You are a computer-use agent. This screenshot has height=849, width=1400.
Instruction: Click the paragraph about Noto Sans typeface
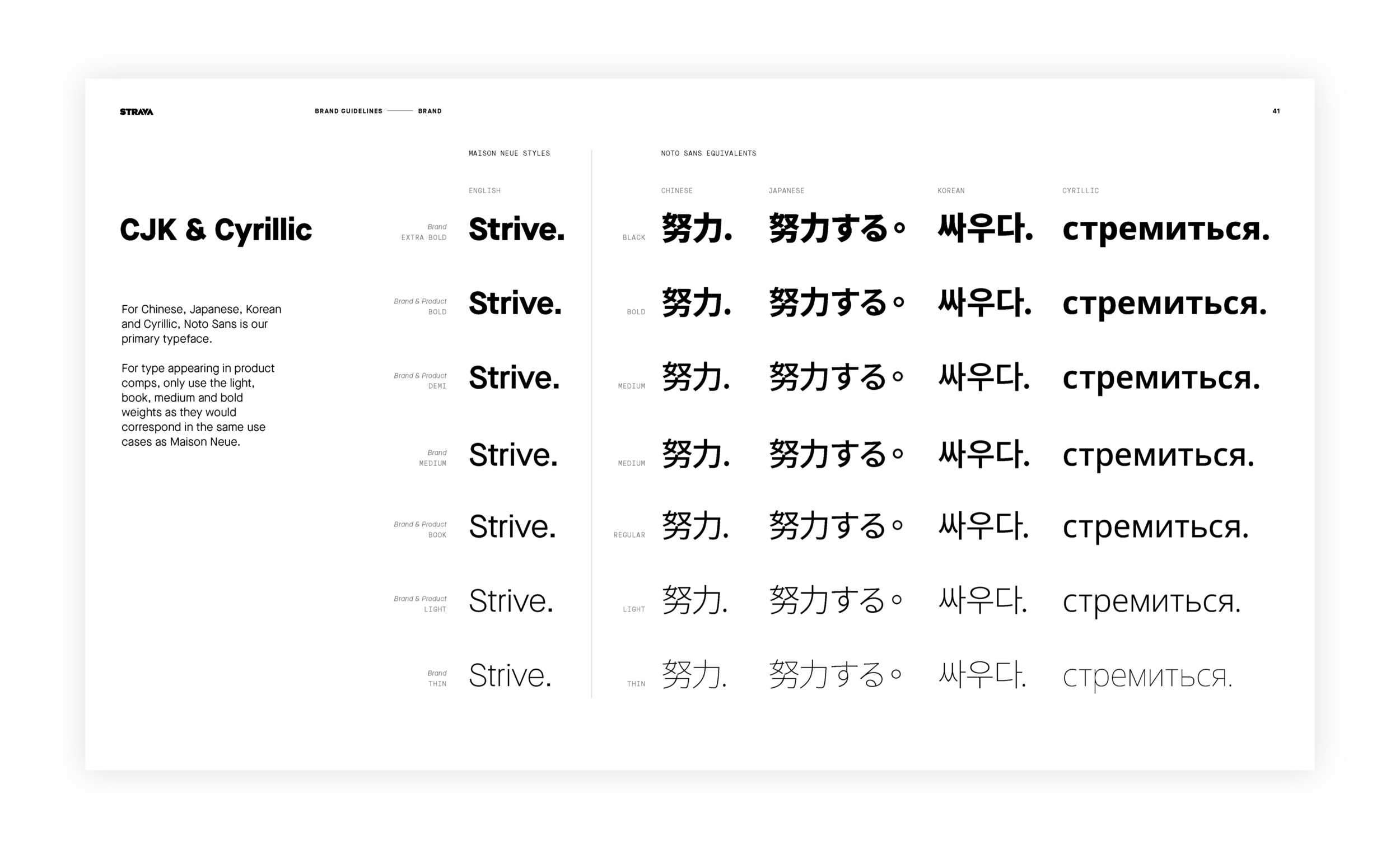(201, 324)
